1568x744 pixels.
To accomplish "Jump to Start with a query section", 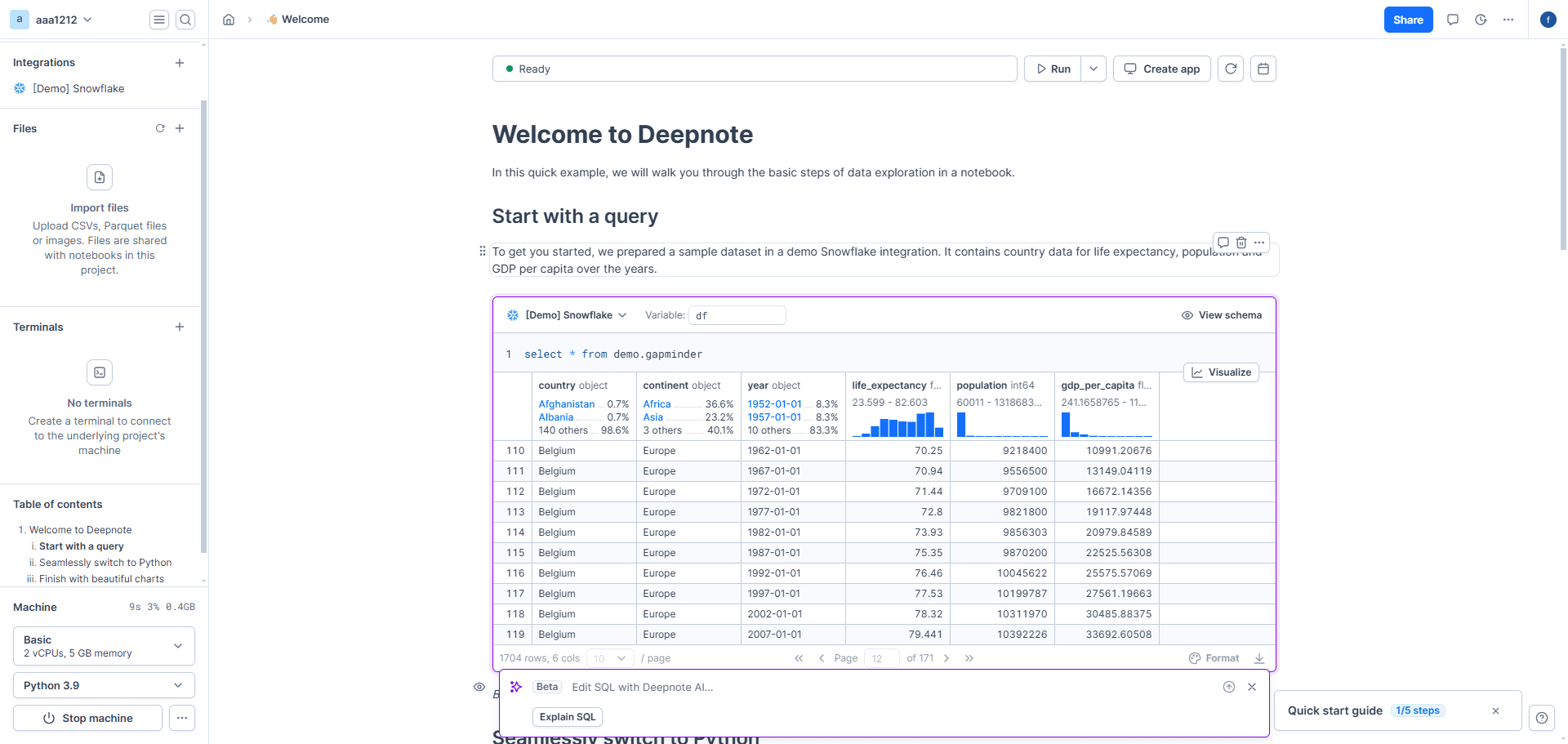I will pos(82,546).
